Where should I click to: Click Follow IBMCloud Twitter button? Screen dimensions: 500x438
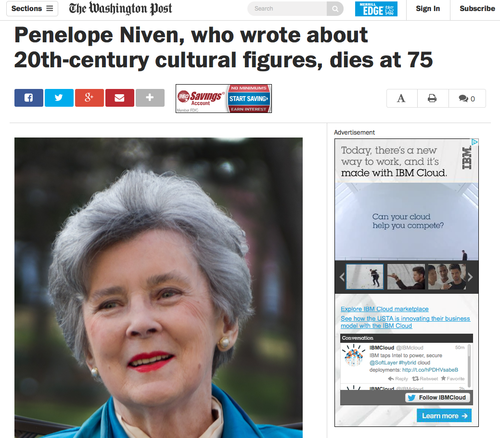tap(438, 398)
